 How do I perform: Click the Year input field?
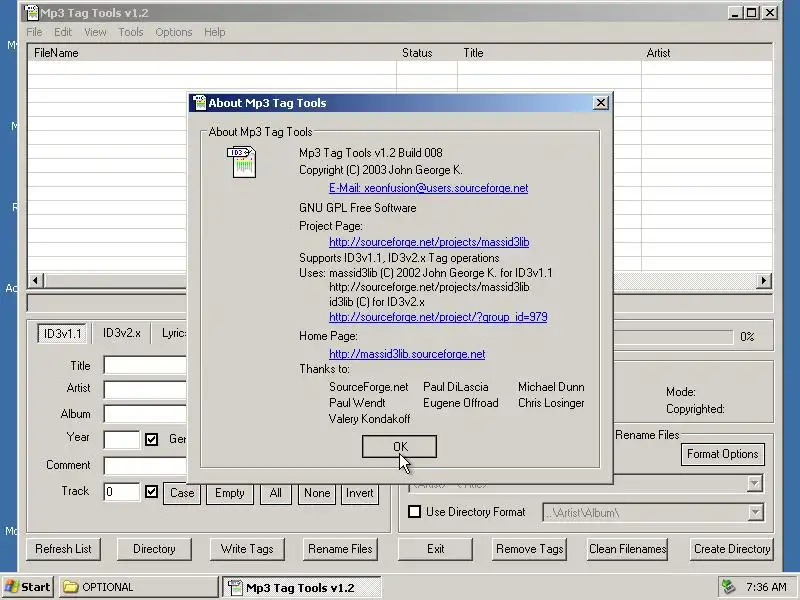(x=121, y=439)
